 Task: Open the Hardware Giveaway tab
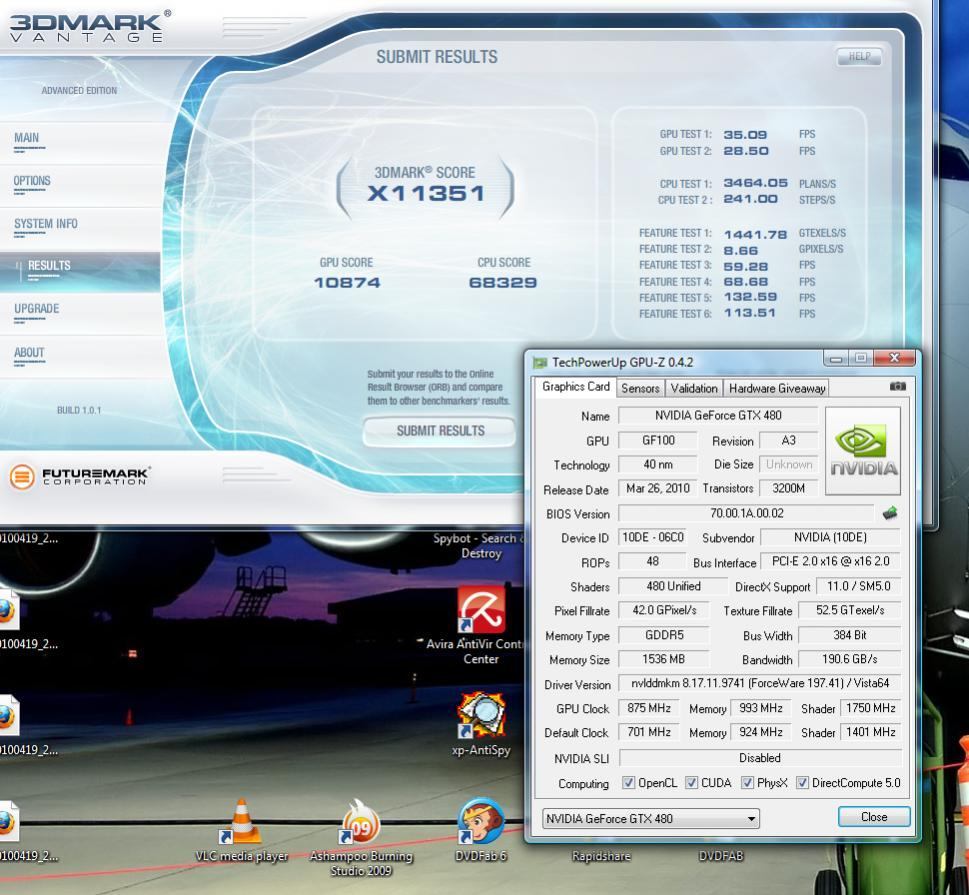click(x=776, y=388)
